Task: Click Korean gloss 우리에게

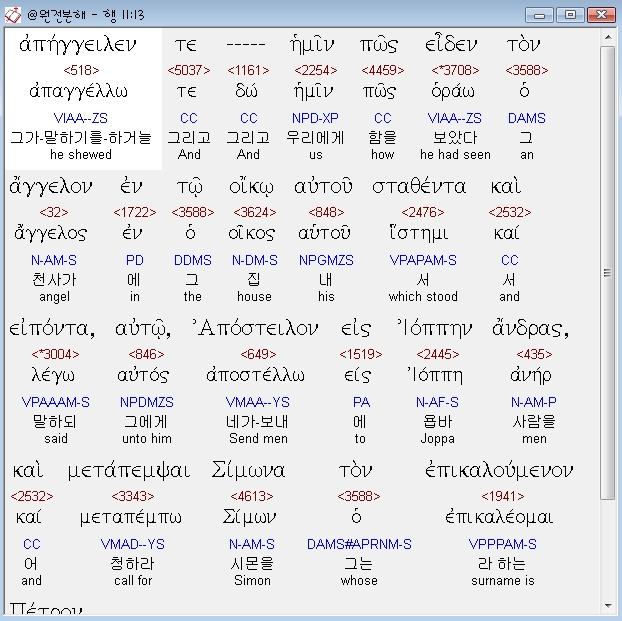Action: pos(315,138)
